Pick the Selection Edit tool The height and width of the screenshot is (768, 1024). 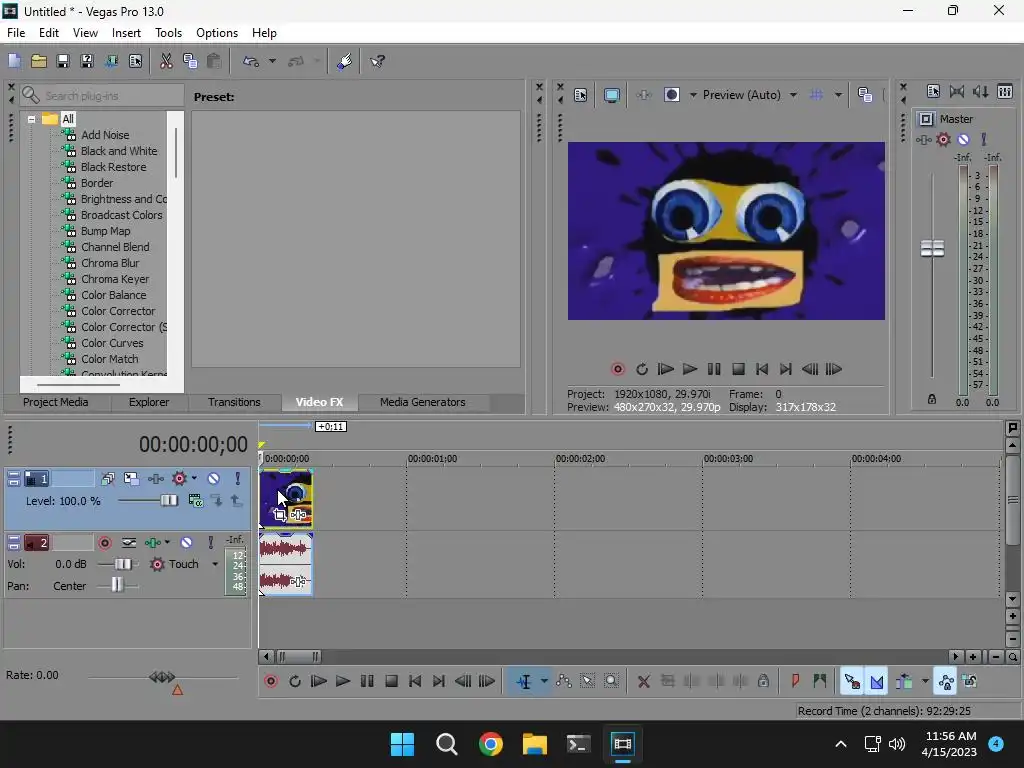pyautogui.click(x=588, y=682)
